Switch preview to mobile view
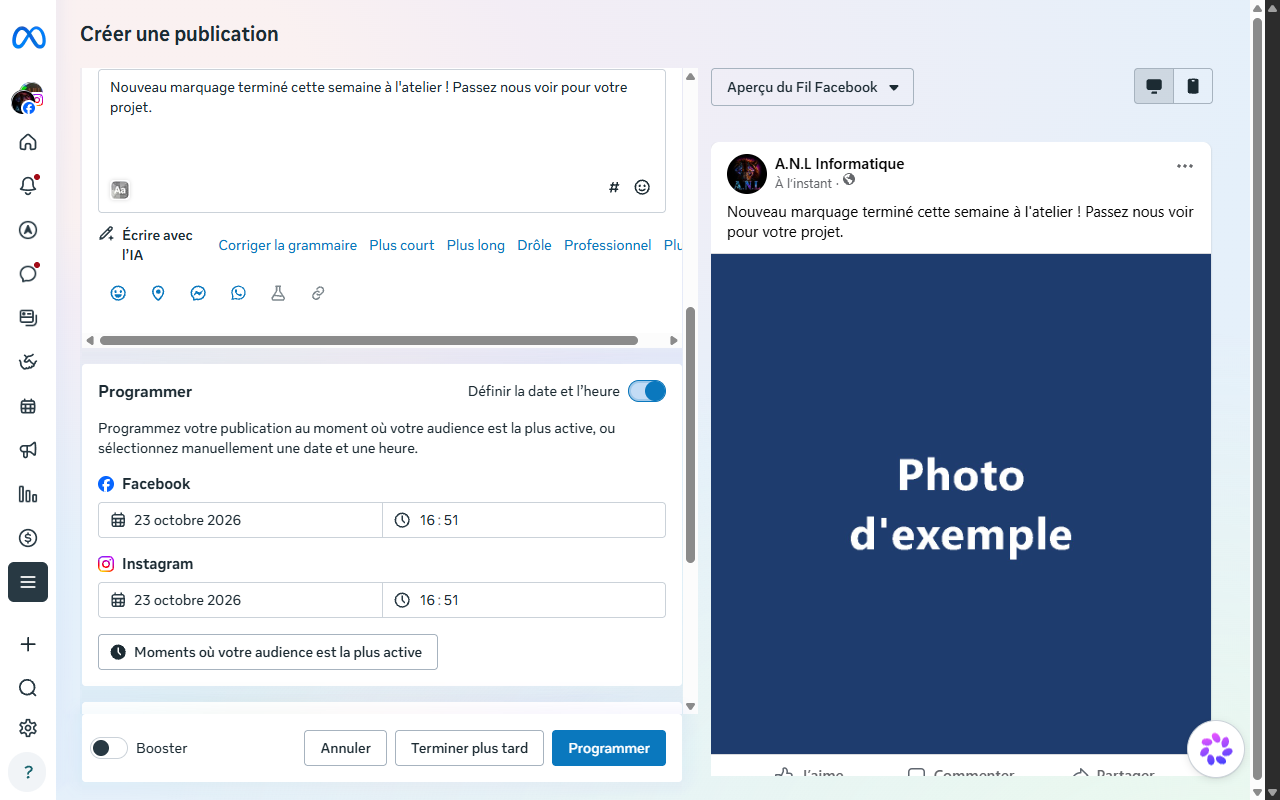The height and width of the screenshot is (800, 1280). tap(1193, 87)
